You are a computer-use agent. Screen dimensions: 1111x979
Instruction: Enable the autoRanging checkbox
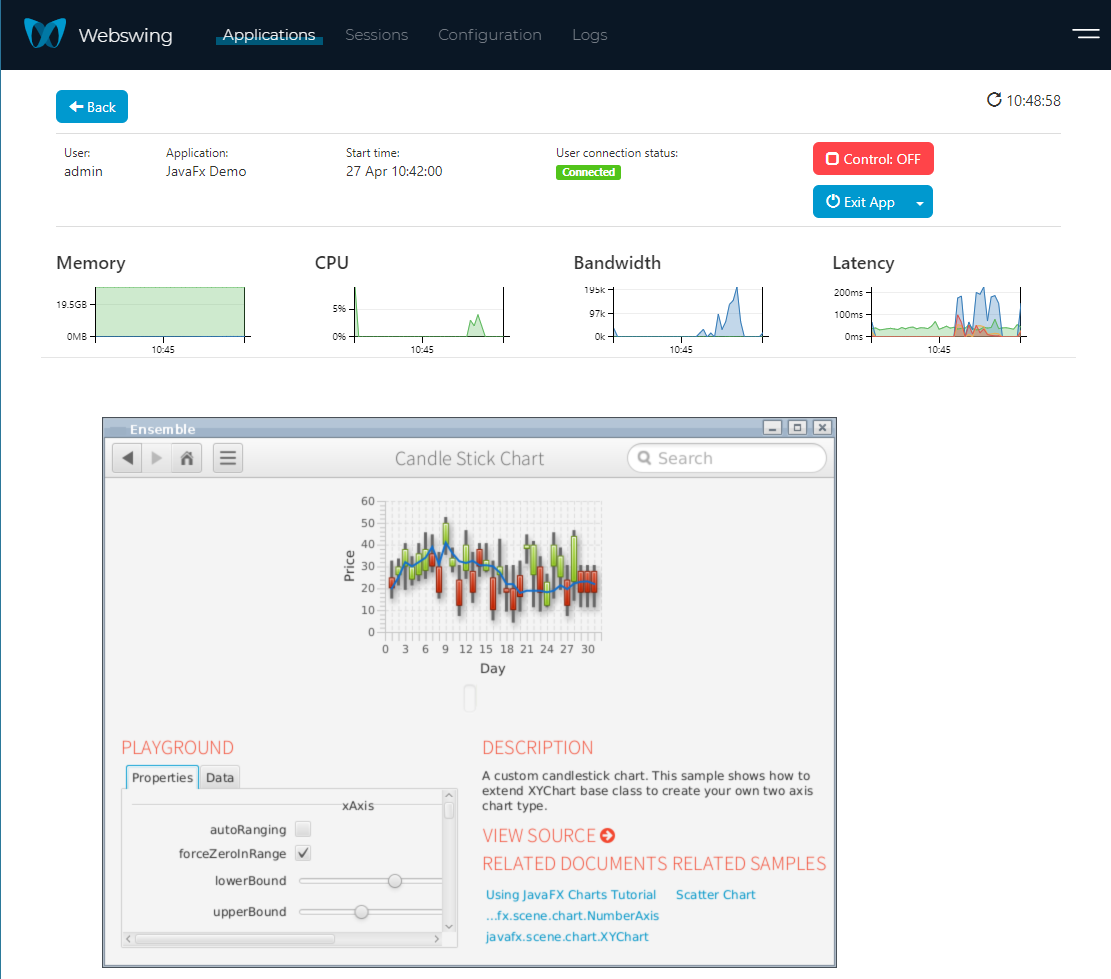(x=303, y=829)
